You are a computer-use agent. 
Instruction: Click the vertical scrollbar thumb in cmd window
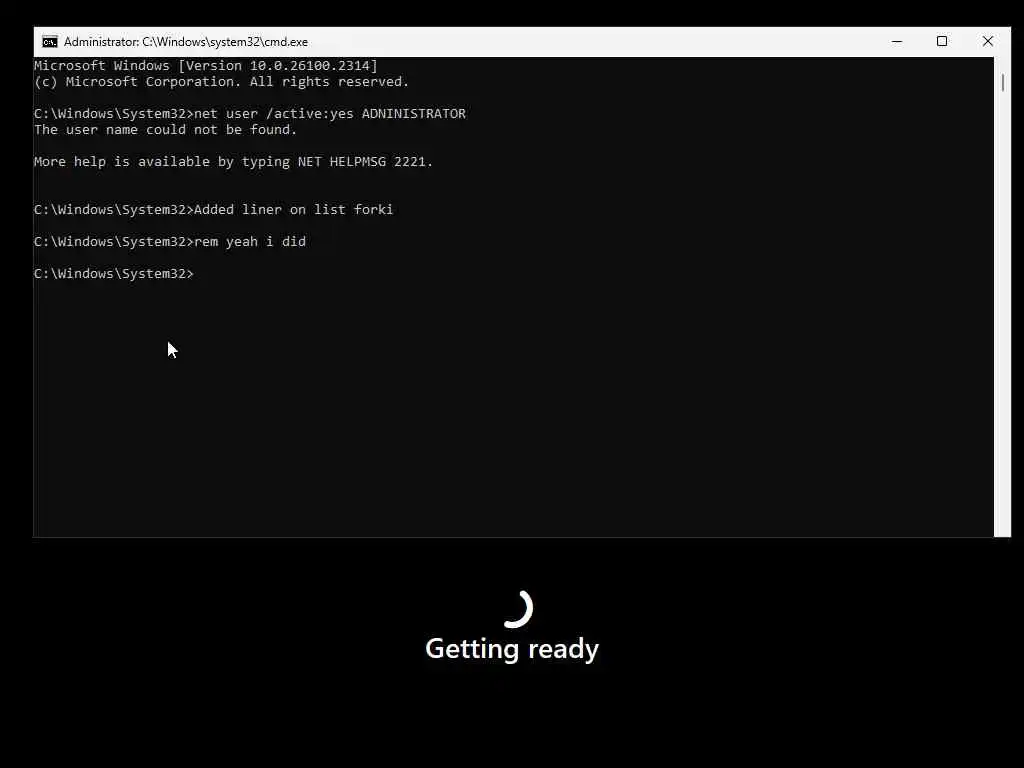(1002, 83)
